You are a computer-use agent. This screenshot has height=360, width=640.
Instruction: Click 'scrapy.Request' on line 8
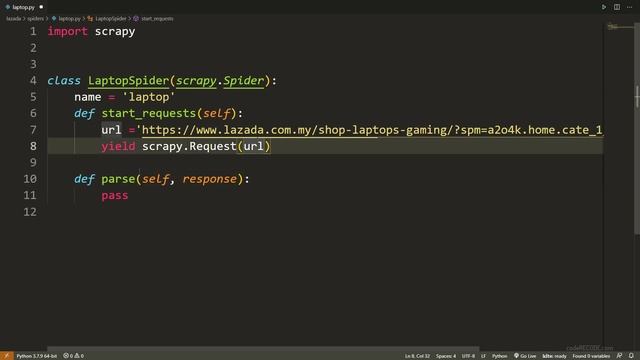click(x=189, y=146)
